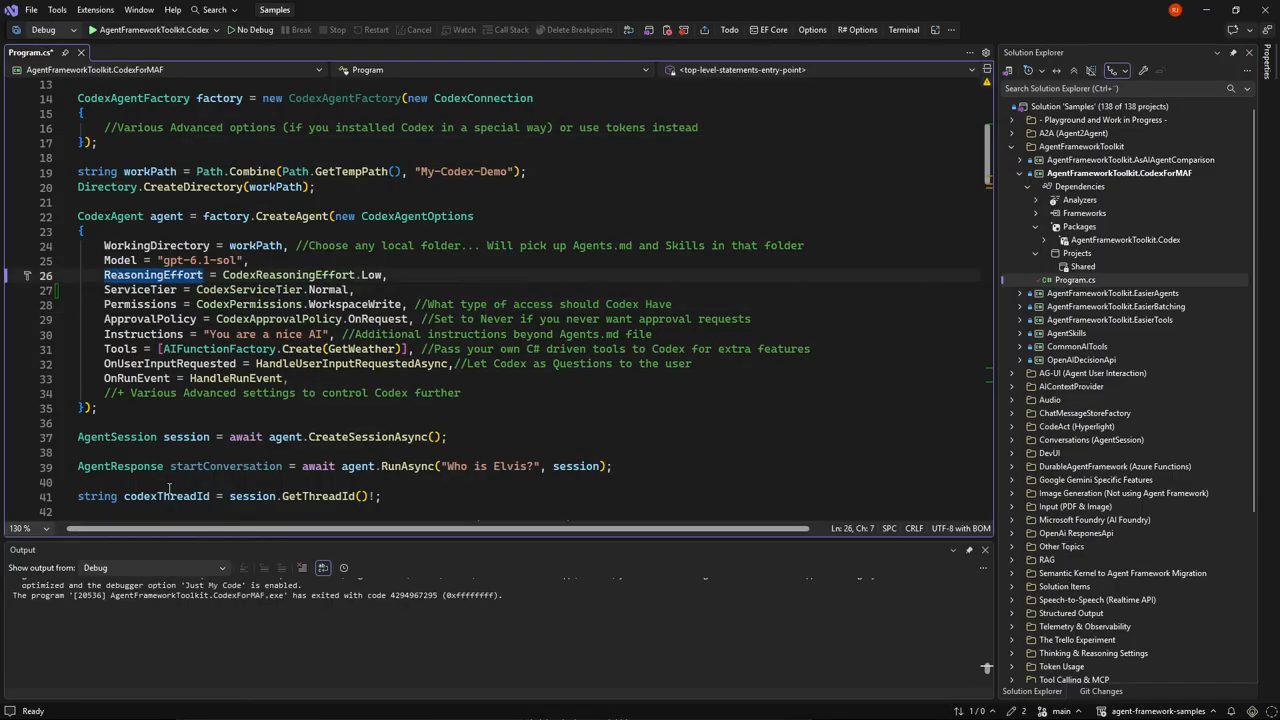Open the Program type navigation dropdown
The height and width of the screenshot is (720, 1280).
pos(499,70)
